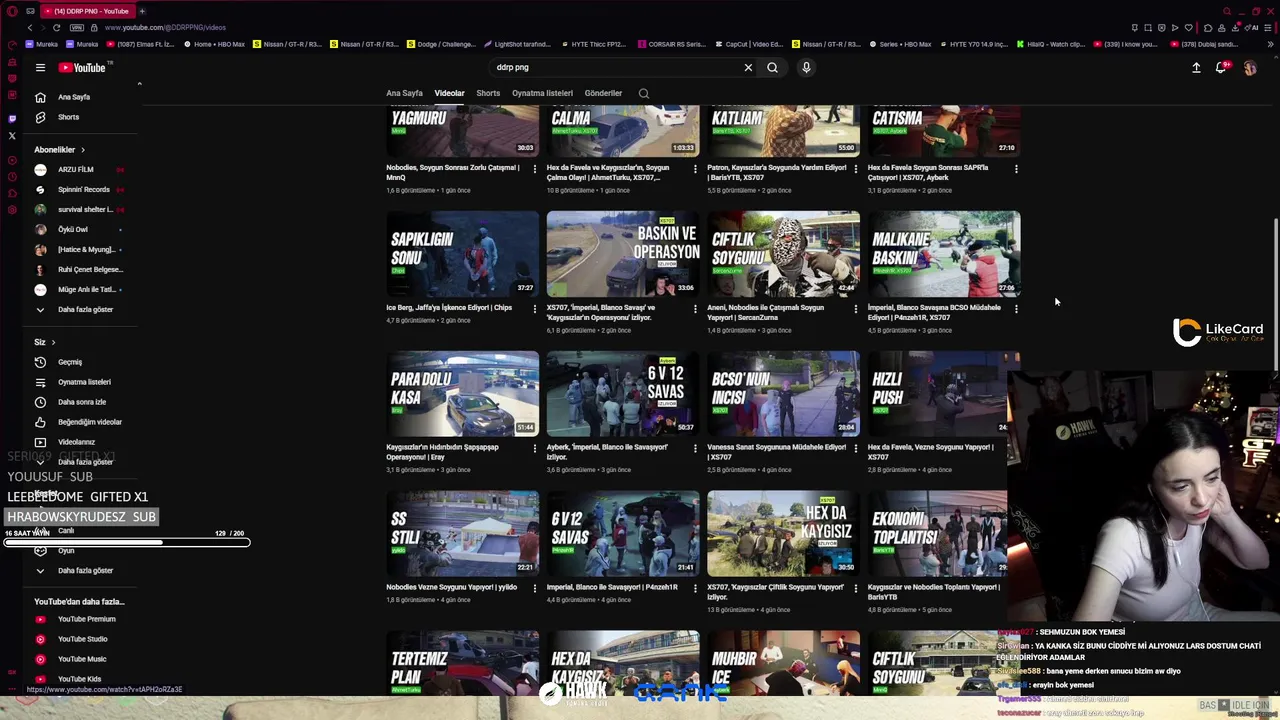This screenshot has height=720, width=1280.
Task: Open Oynatma listeleri channel tab
Action: click(542, 93)
